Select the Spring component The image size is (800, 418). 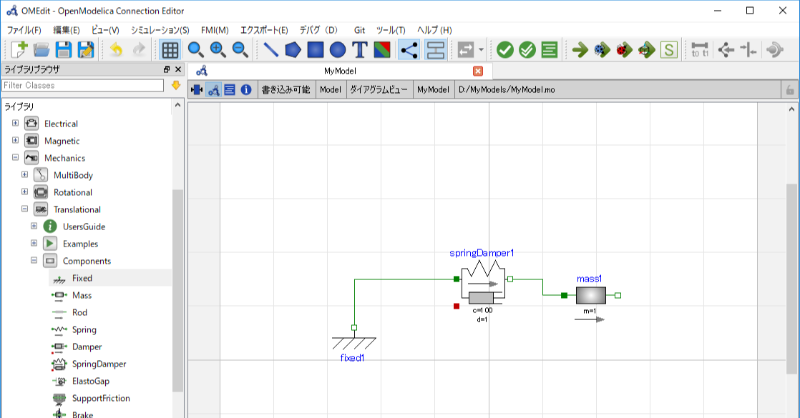(x=84, y=330)
